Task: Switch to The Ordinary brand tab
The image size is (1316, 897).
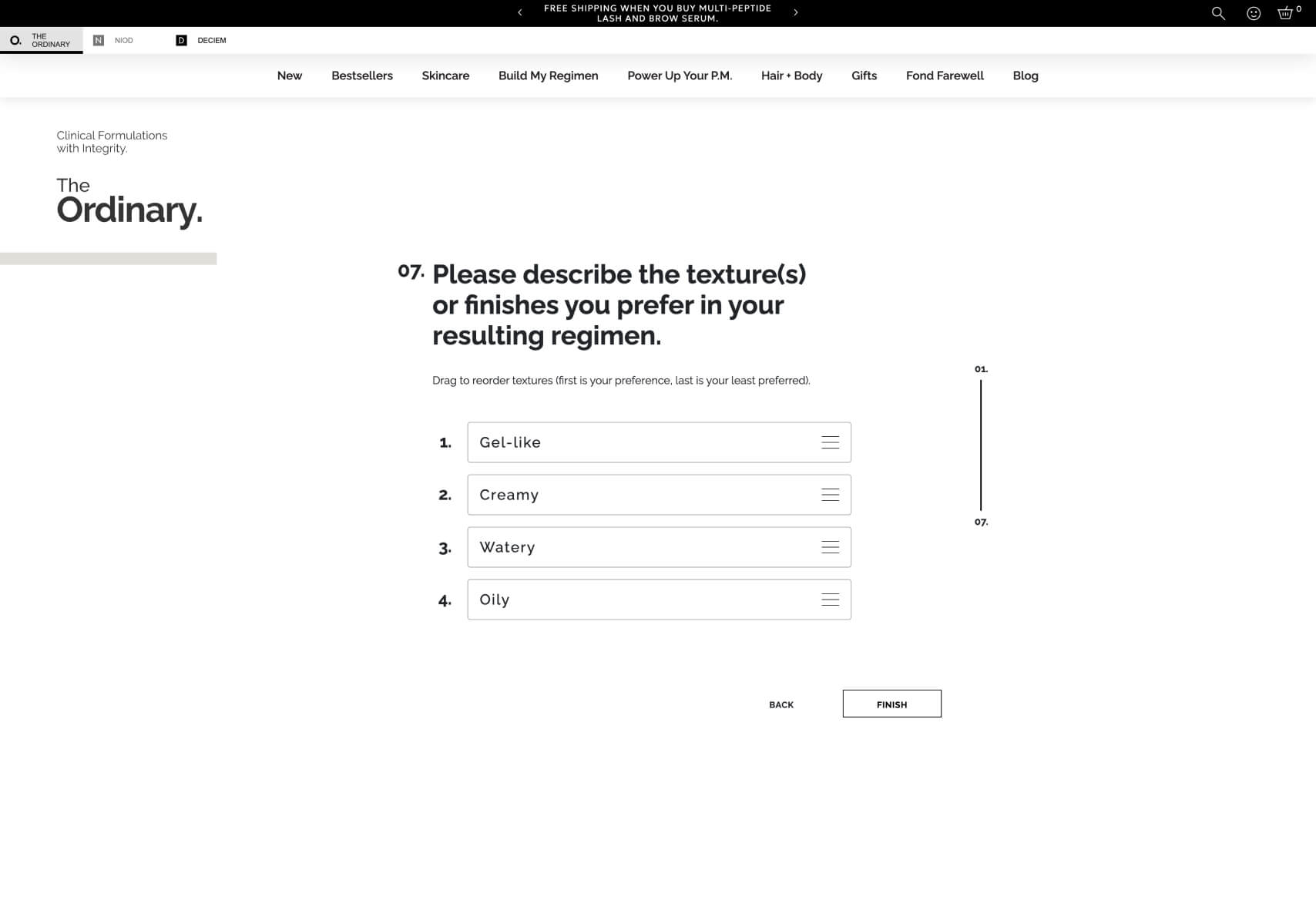Action: click(x=42, y=40)
